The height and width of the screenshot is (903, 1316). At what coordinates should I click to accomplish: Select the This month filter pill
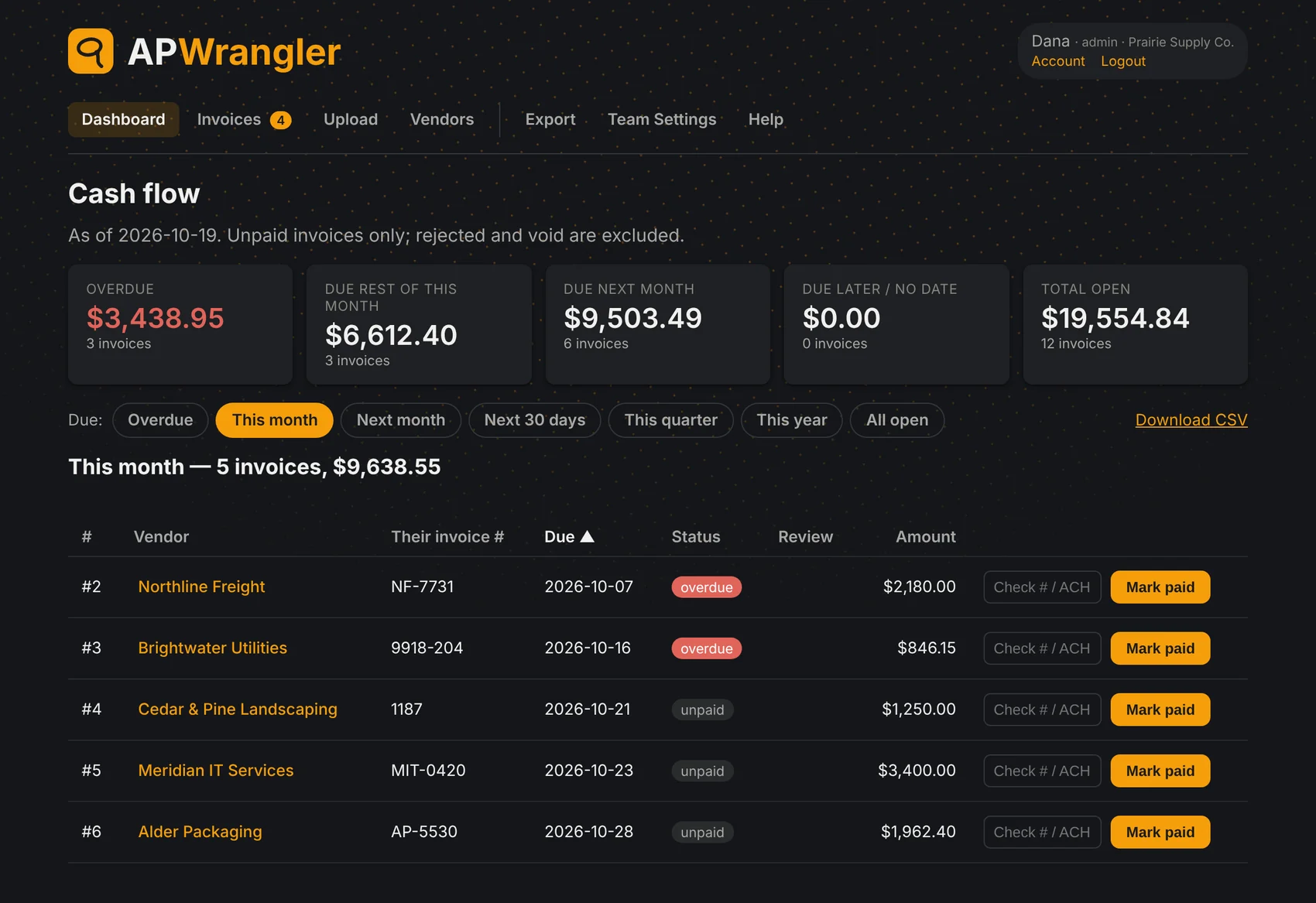pos(275,420)
